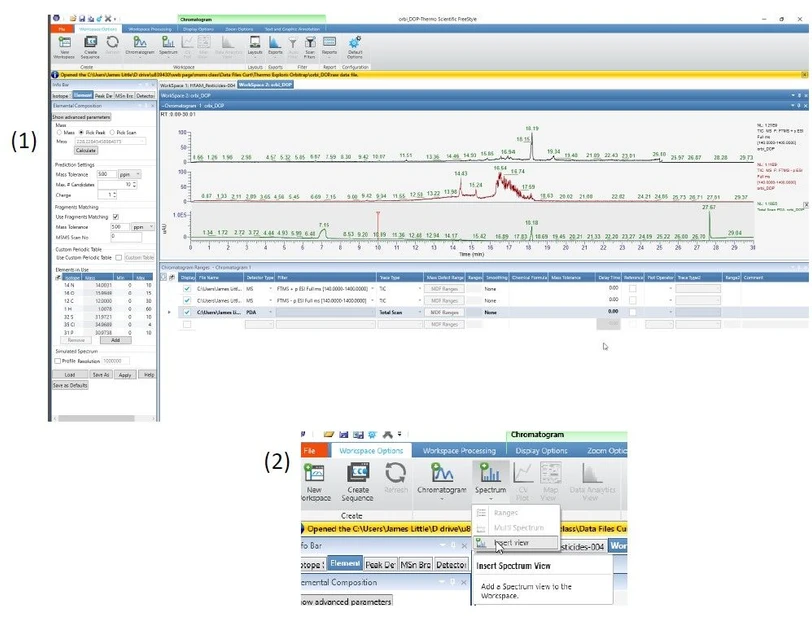Click the Charge stepper arrows
The width and height of the screenshot is (812, 617).
(114, 195)
